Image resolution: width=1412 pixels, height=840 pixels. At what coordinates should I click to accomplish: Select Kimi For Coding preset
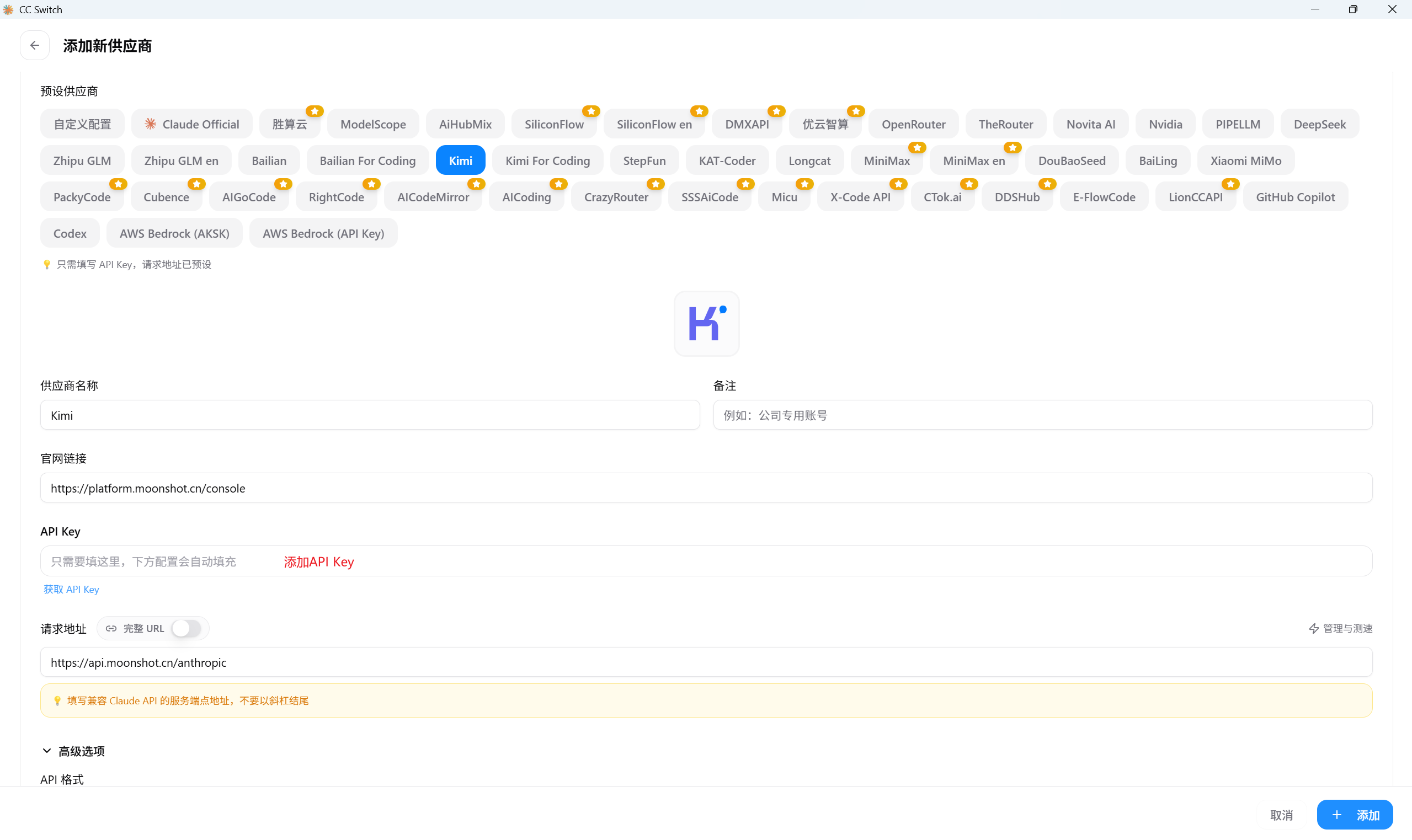[547, 160]
